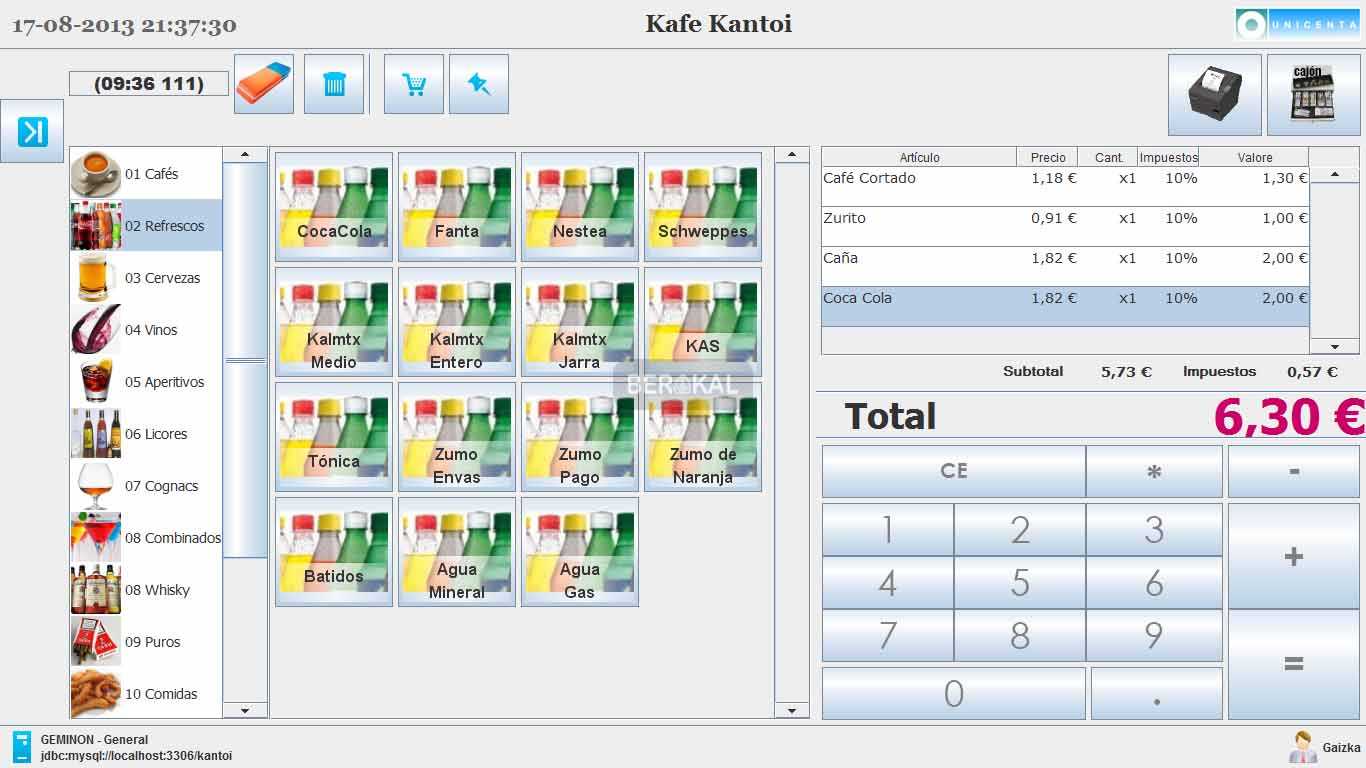Click keypad number 5
The image size is (1366, 768).
[x=1020, y=583]
